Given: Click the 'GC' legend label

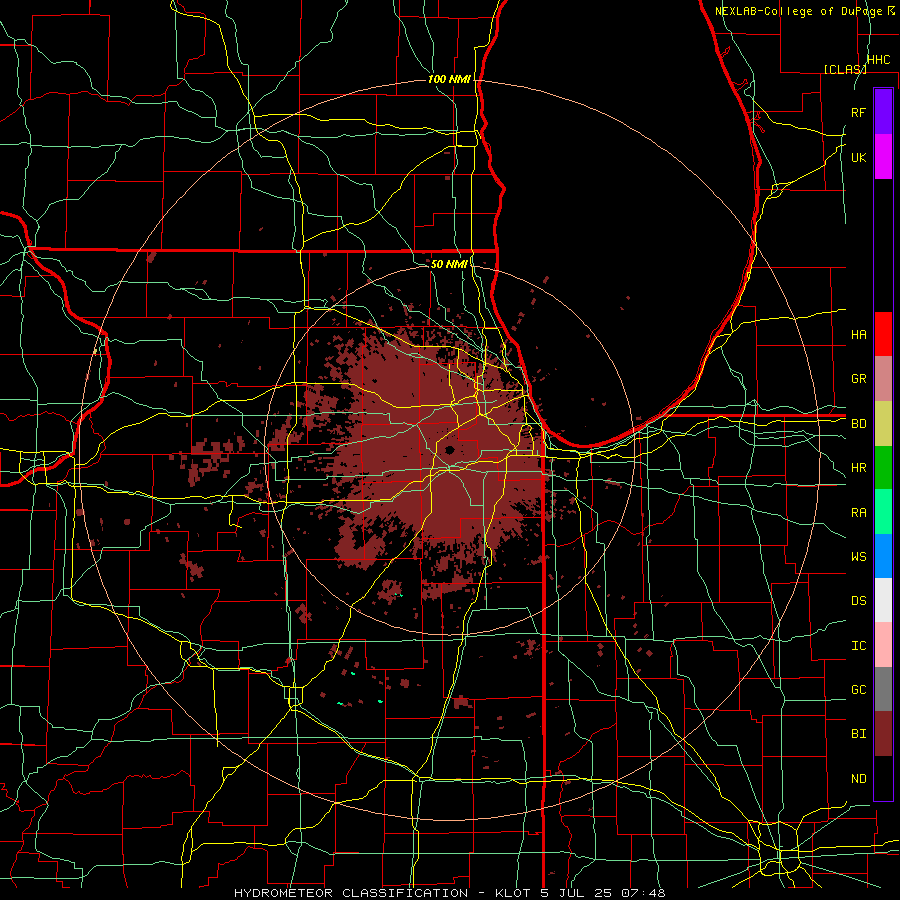Looking at the screenshot, I should pos(858,690).
